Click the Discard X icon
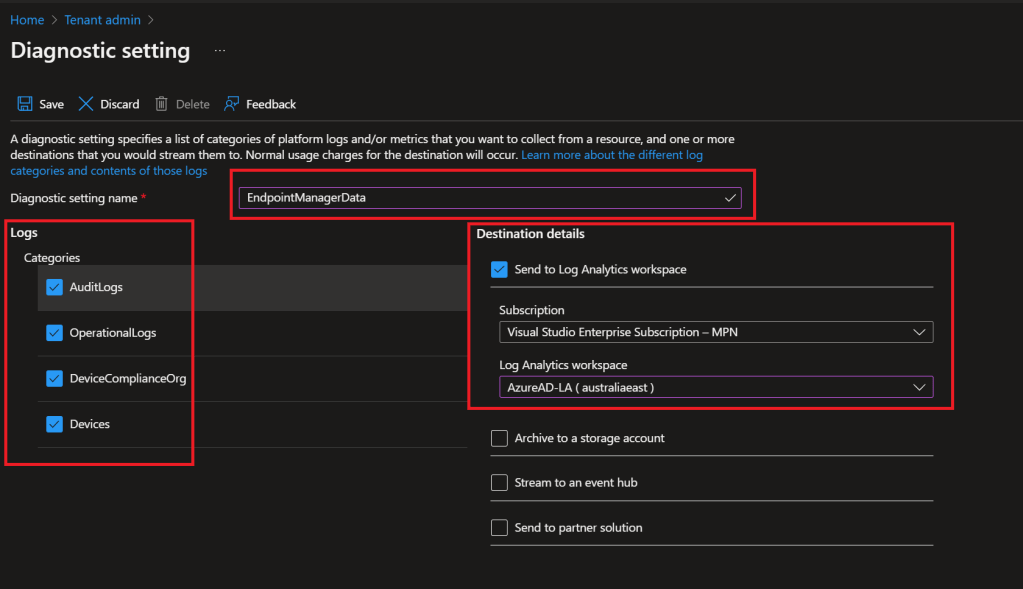 [86, 104]
